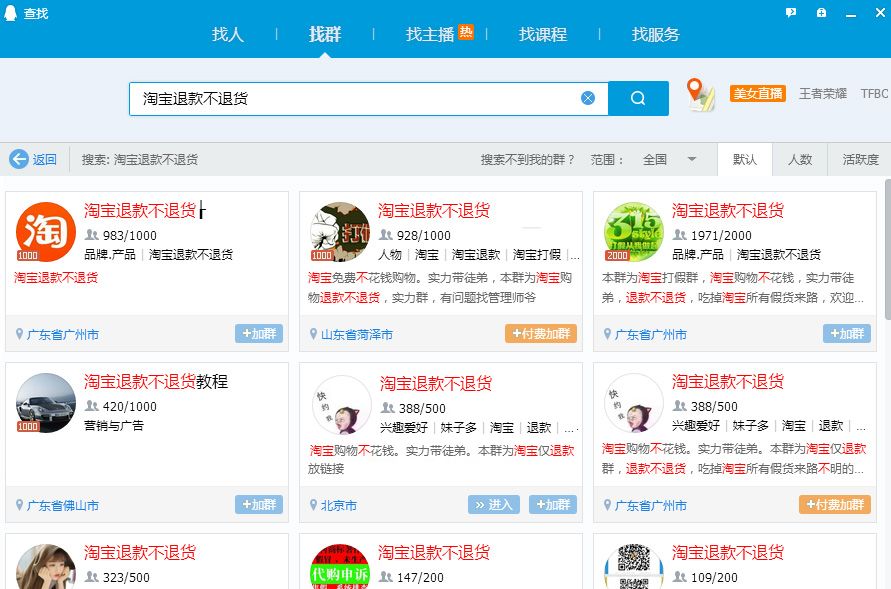Click +加群 on the 北京市 group
Viewport: 891px width, 589px height.
click(x=553, y=504)
